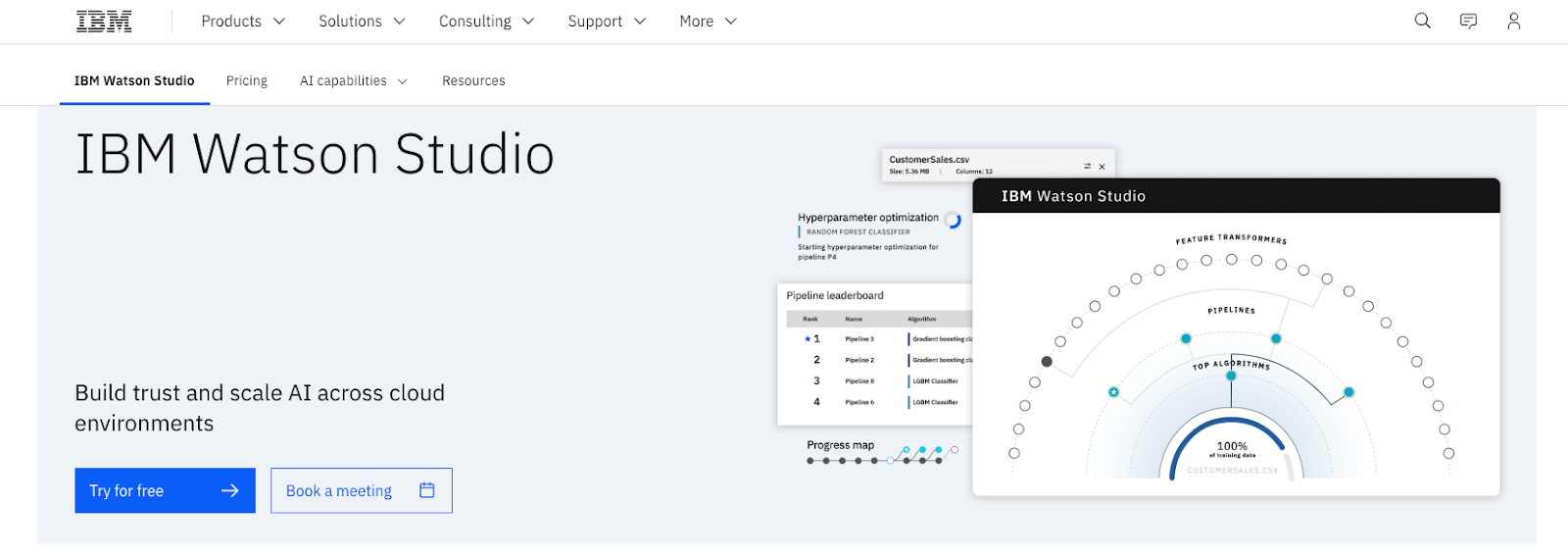Click the Try for free button
The image size is (1568, 555).
pyautogui.click(x=165, y=490)
